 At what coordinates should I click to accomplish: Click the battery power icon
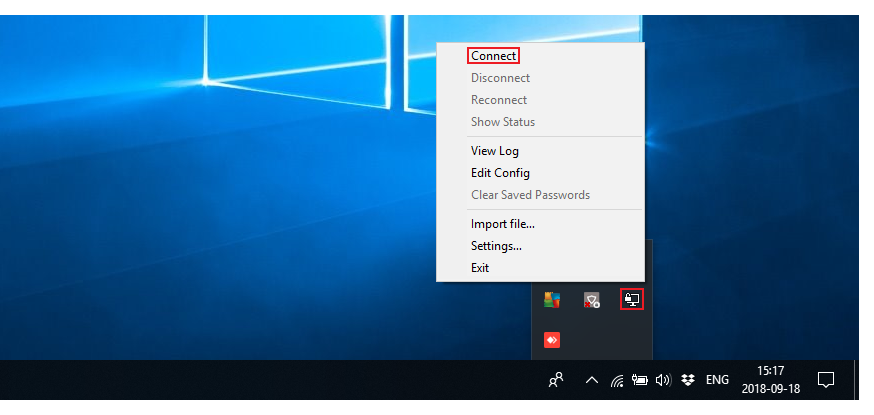(639, 380)
